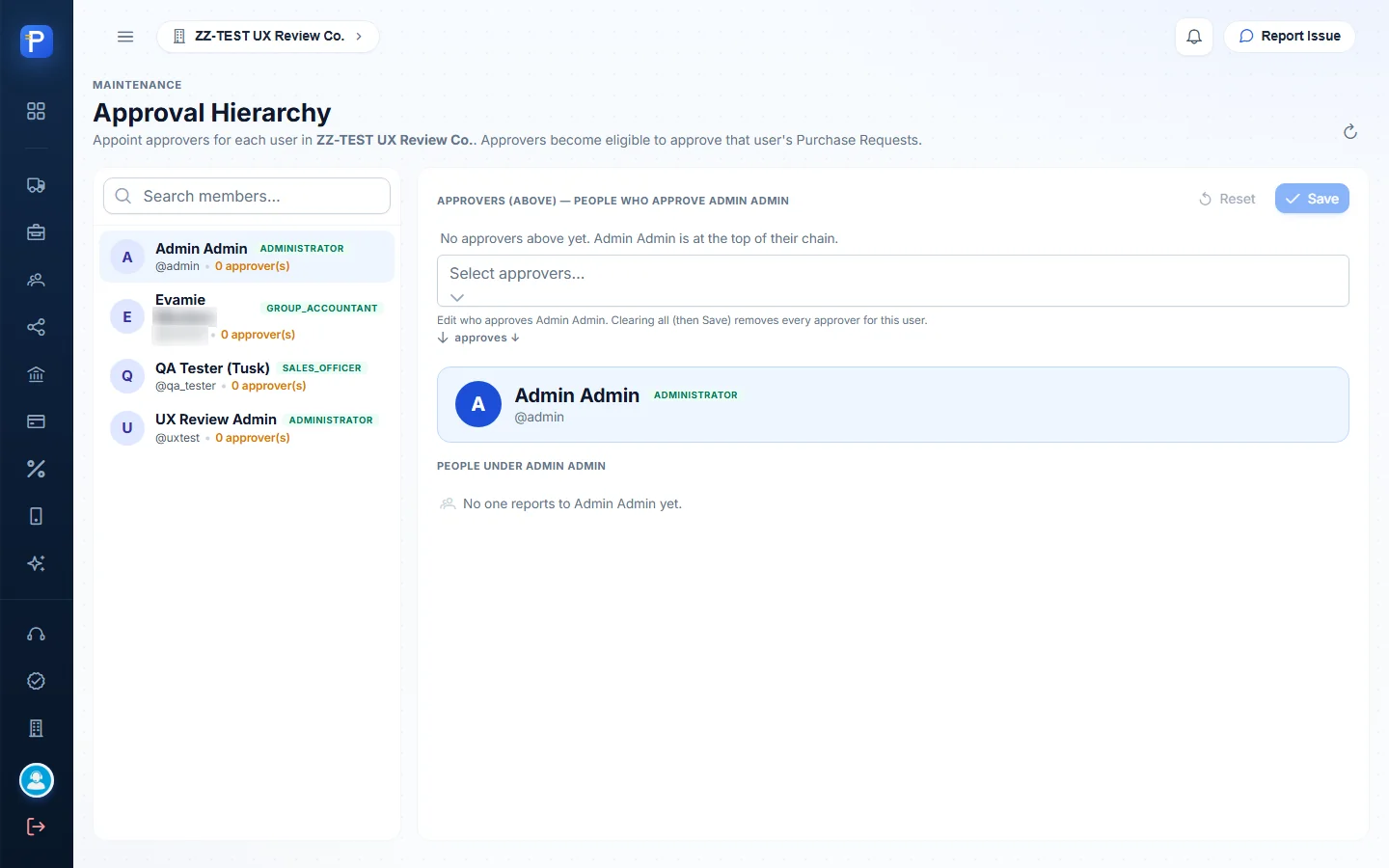1389x868 pixels.
Task: Select UX Review Admin in member list
Action: point(247,428)
